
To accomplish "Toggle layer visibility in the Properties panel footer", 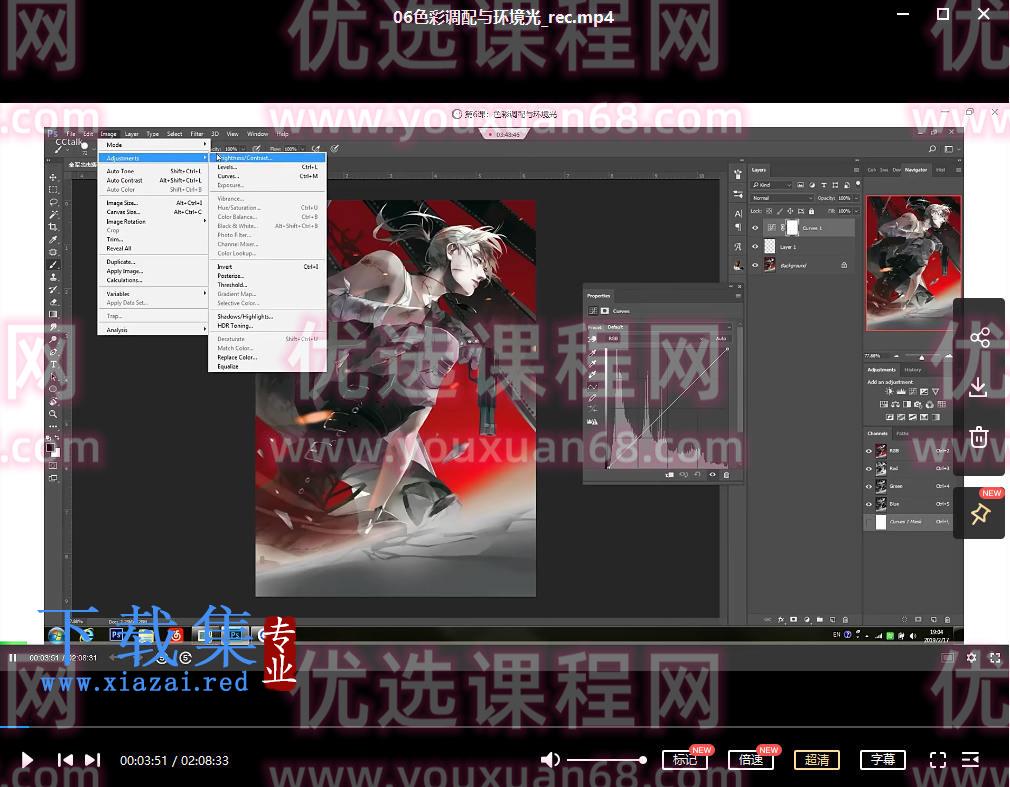I will point(712,475).
